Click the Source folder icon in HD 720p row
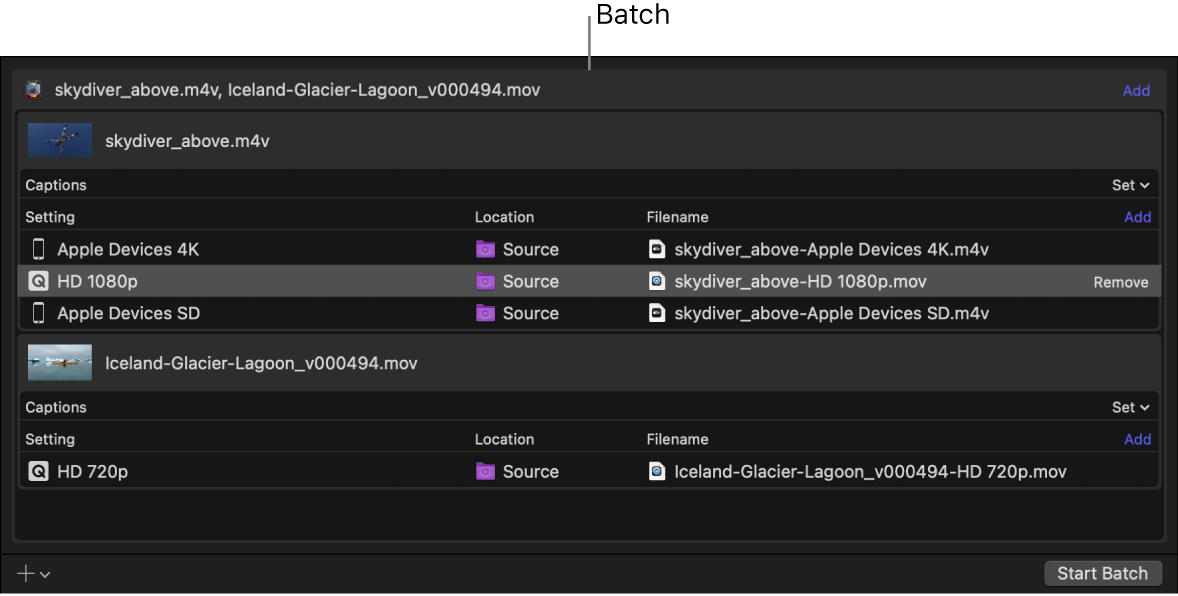This screenshot has width=1178, height=596. (x=485, y=471)
